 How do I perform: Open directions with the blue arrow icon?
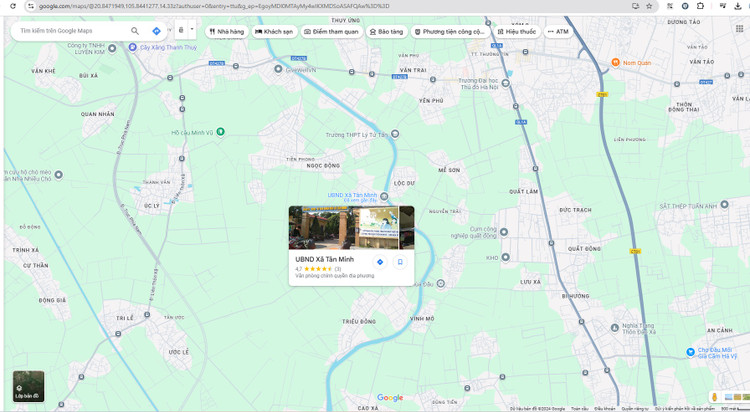[x=156, y=31]
